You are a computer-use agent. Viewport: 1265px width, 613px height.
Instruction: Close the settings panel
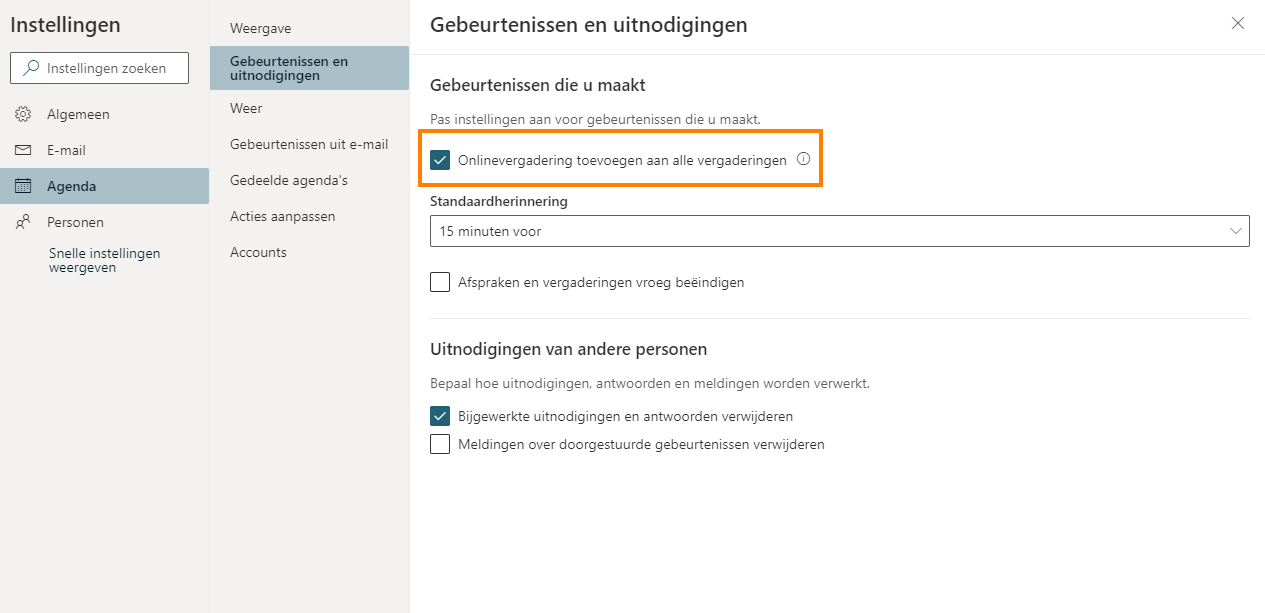(1238, 23)
